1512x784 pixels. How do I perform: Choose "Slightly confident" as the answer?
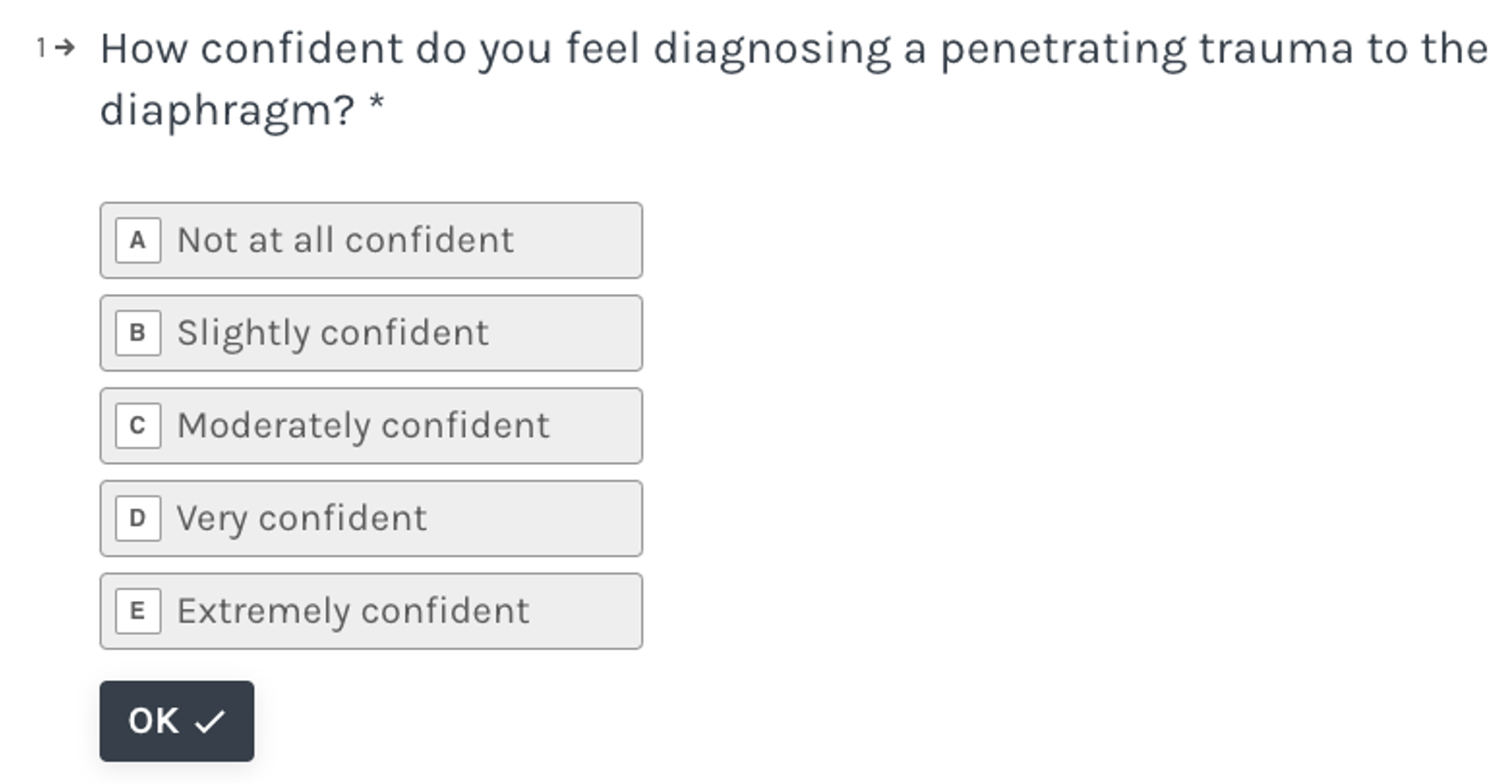pyautogui.click(x=371, y=333)
